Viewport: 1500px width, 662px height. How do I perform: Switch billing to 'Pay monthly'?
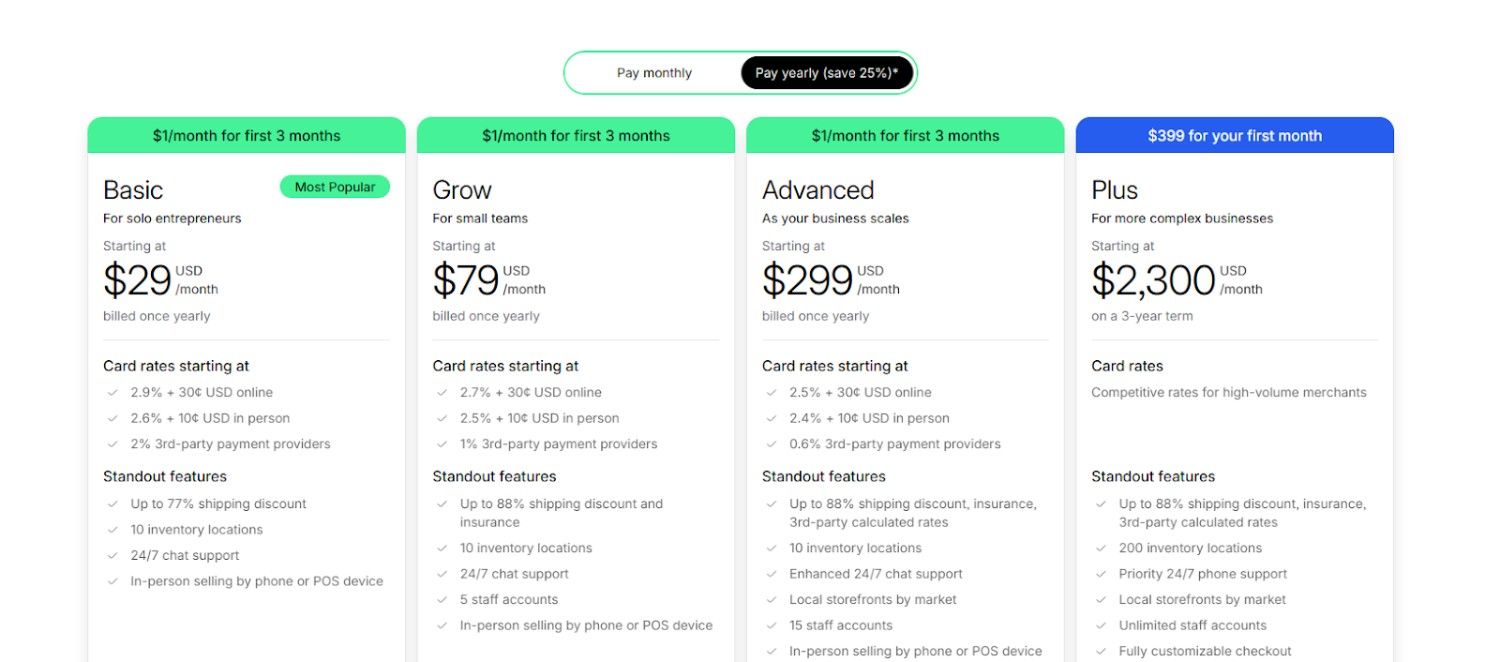click(654, 72)
